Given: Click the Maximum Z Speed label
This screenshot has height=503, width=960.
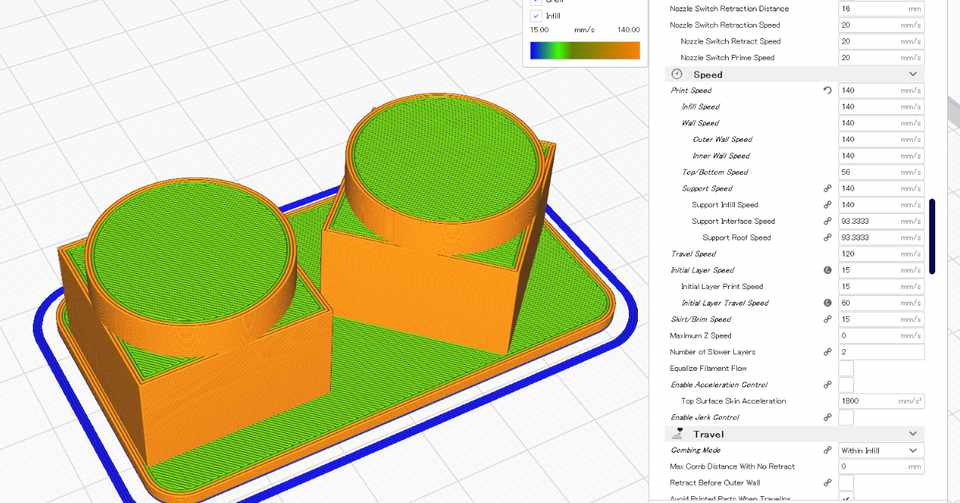Looking at the screenshot, I should click(x=700, y=336).
